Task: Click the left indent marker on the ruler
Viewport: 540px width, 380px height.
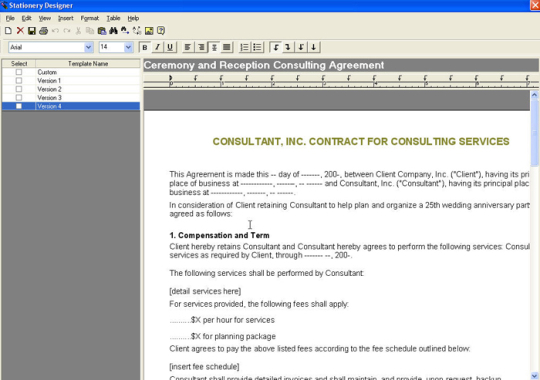Action: 170,78
